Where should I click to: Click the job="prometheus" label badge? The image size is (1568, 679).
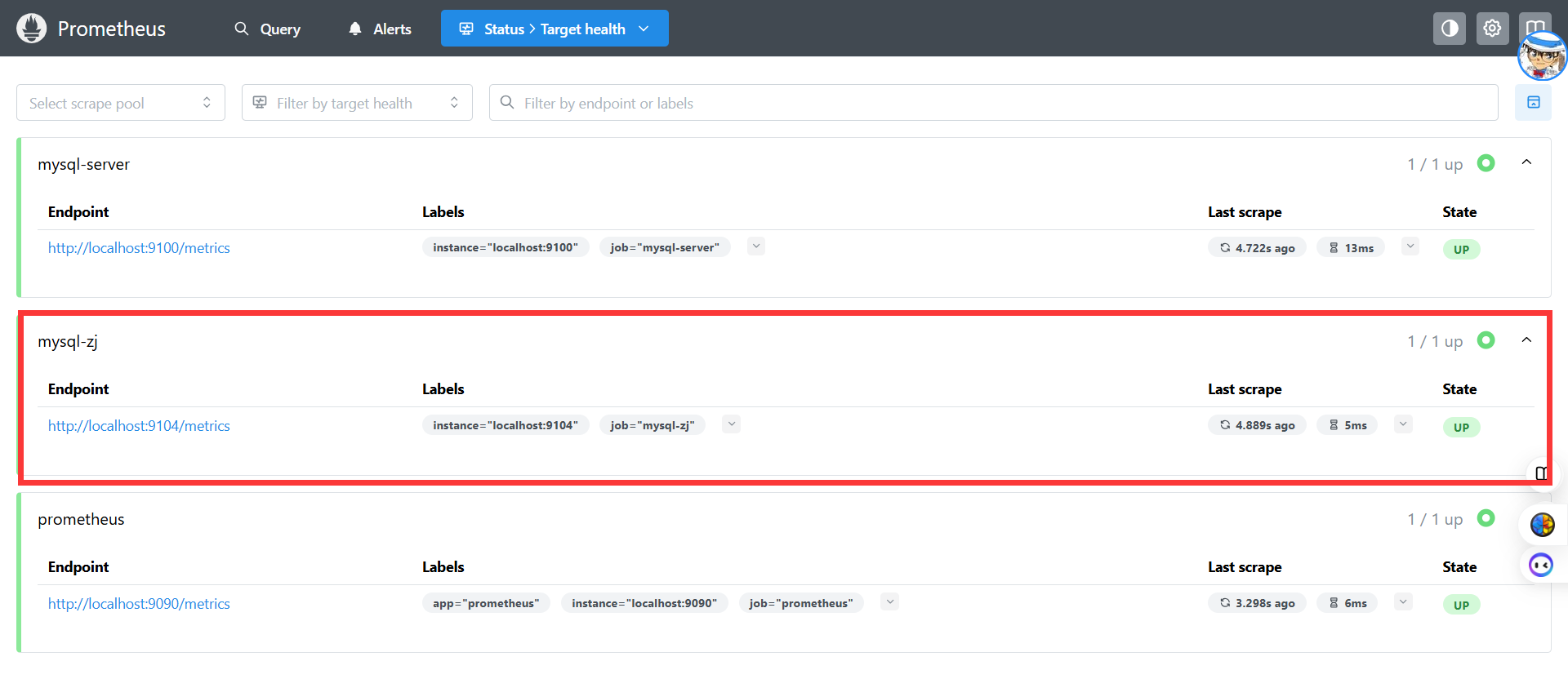[x=801, y=603]
